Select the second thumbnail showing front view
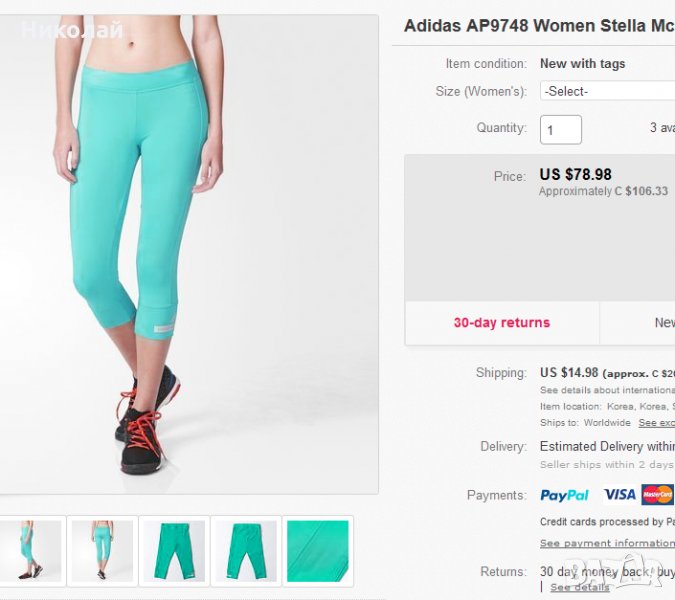675x600 pixels. [x=102, y=550]
